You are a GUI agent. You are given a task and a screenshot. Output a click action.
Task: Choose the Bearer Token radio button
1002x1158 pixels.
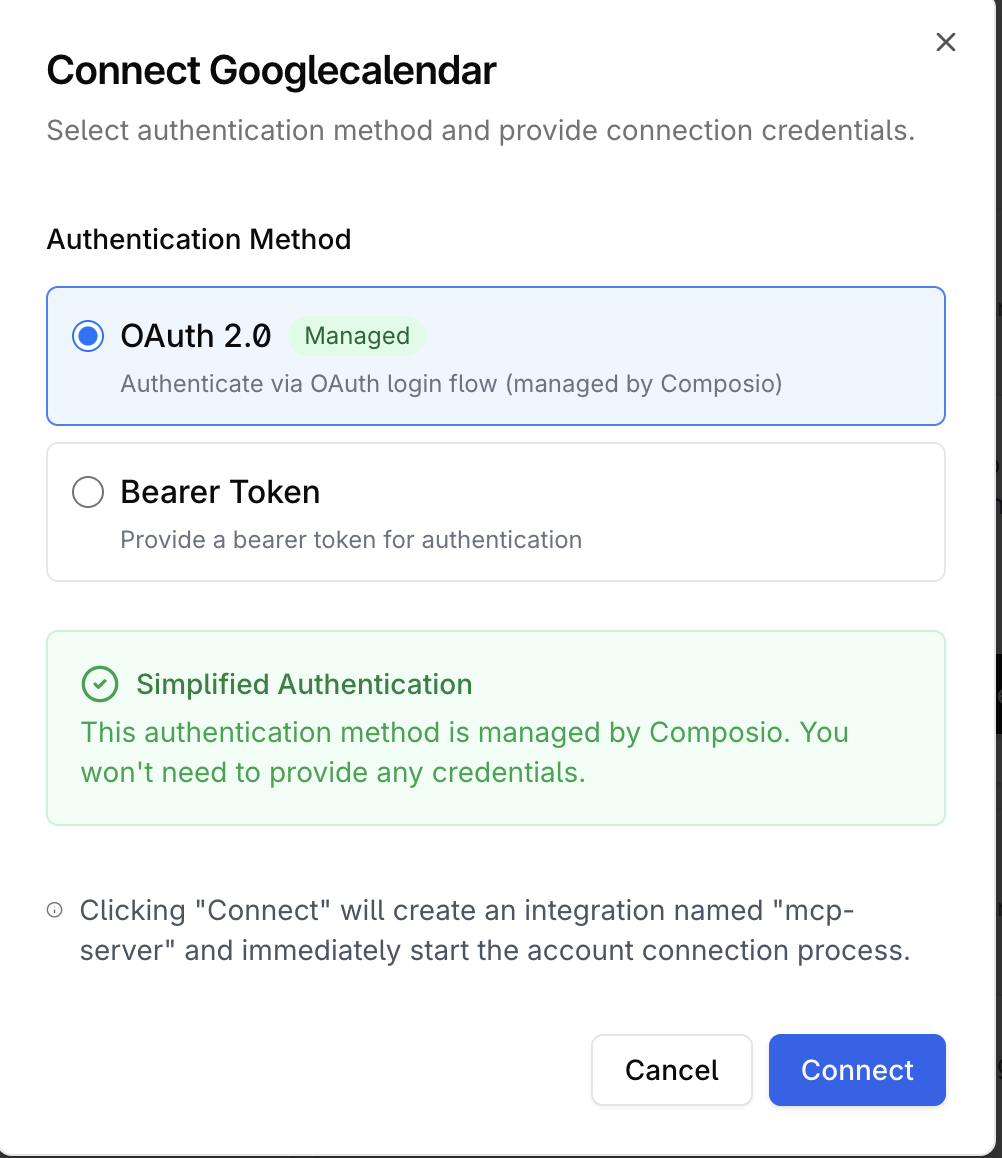tap(88, 492)
